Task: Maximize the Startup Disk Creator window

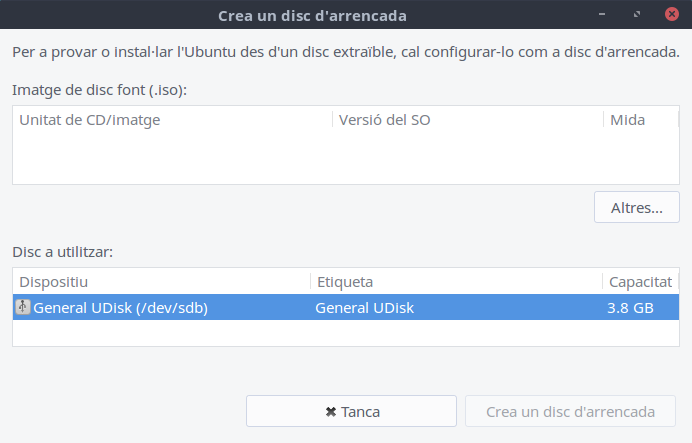Action: tap(636, 14)
